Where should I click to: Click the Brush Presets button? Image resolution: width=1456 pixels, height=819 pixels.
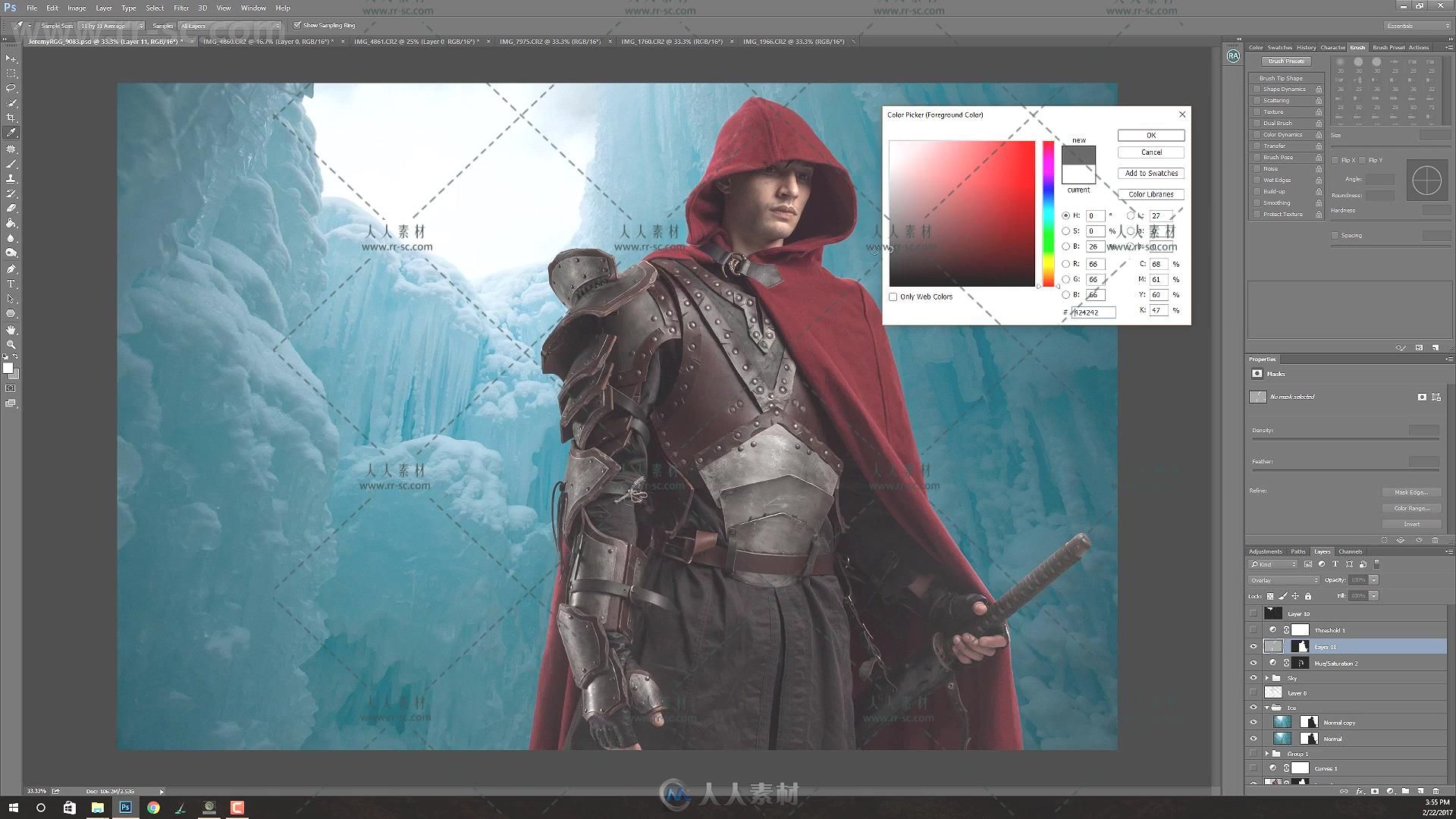[1287, 61]
